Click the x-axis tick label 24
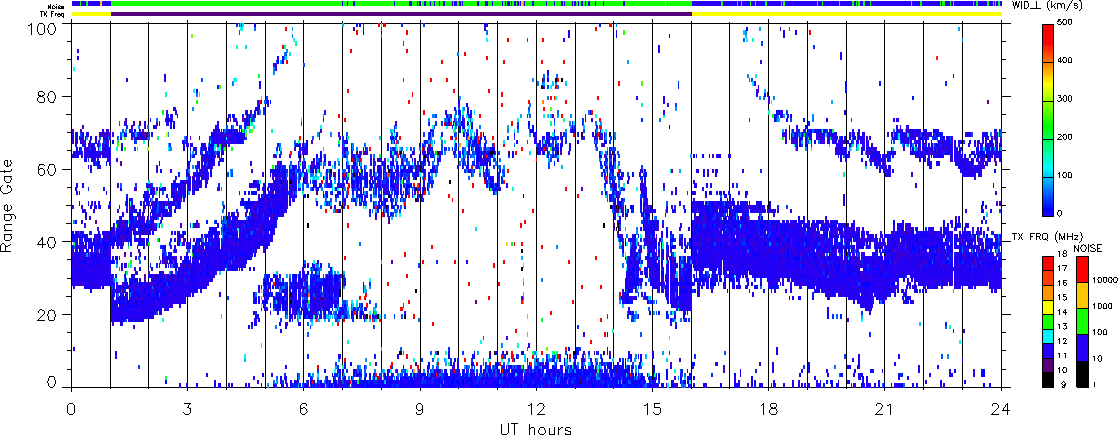The height and width of the screenshot is (435, 1118). click(x=1001, y=410)
